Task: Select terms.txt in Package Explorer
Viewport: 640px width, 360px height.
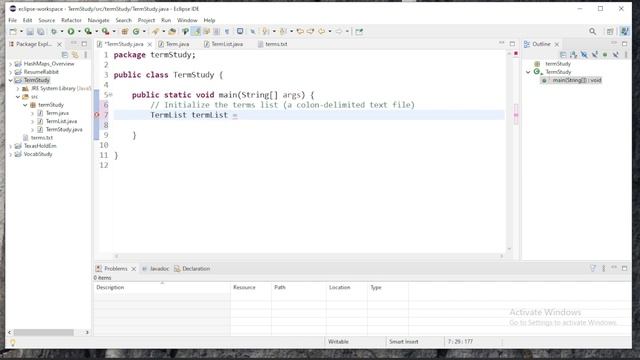Action: pyautogui.click(x=42, y=138)
